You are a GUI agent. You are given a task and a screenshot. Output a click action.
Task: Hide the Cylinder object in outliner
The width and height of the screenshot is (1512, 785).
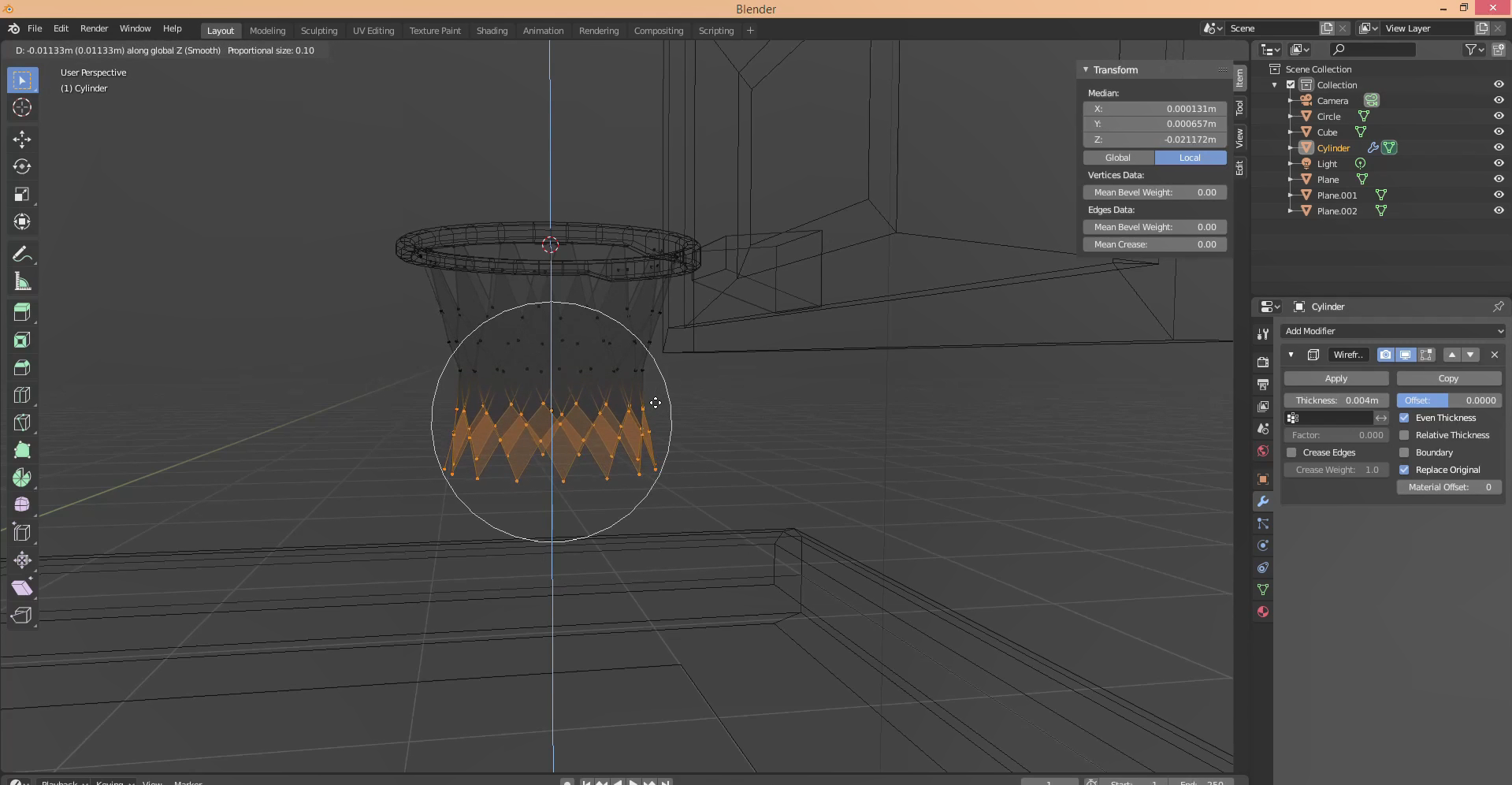click(x=1499, y=147)
